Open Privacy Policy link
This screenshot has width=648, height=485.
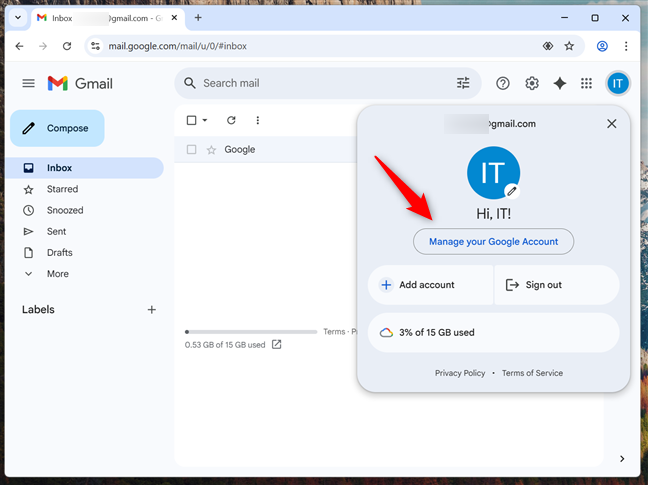[460, 373]
